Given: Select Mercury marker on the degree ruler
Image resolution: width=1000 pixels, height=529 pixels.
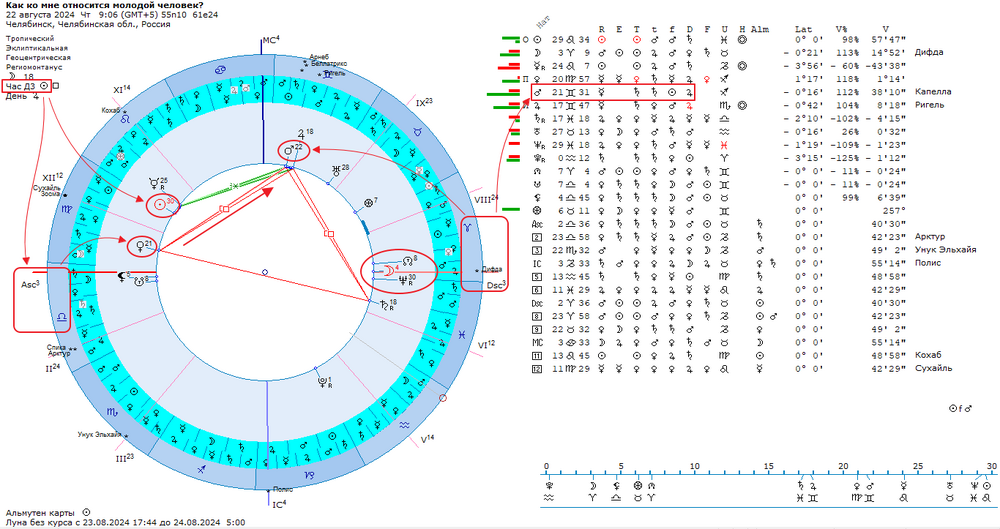Looking at the screenshot, I should pyautogui.click(x=904, y=486).
